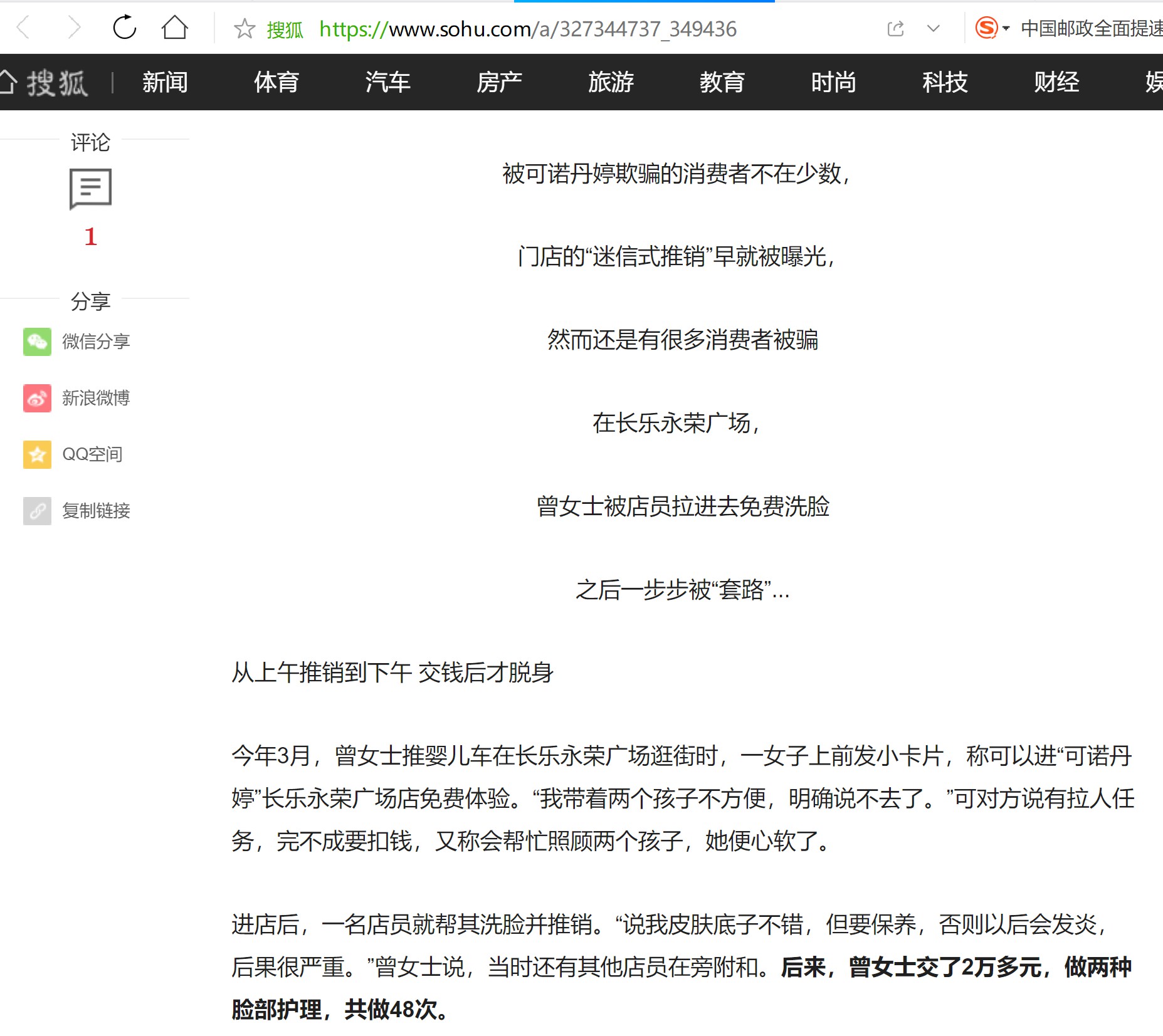Click the QQ空间 label
This screenshot has width=1163, height=1036.
point(92,454)
